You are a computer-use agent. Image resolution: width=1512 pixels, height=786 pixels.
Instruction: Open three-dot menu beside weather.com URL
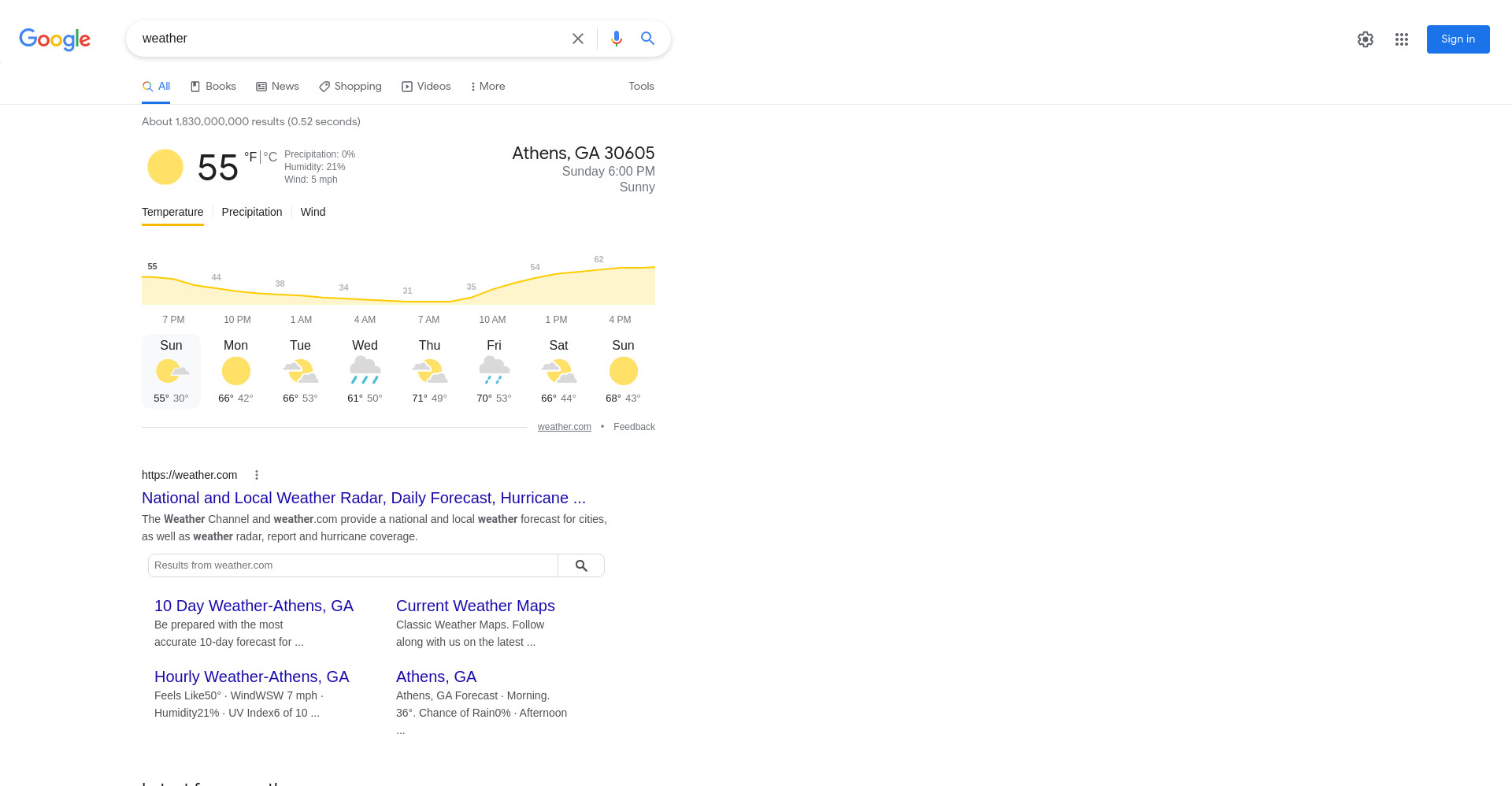click(257, 475)
